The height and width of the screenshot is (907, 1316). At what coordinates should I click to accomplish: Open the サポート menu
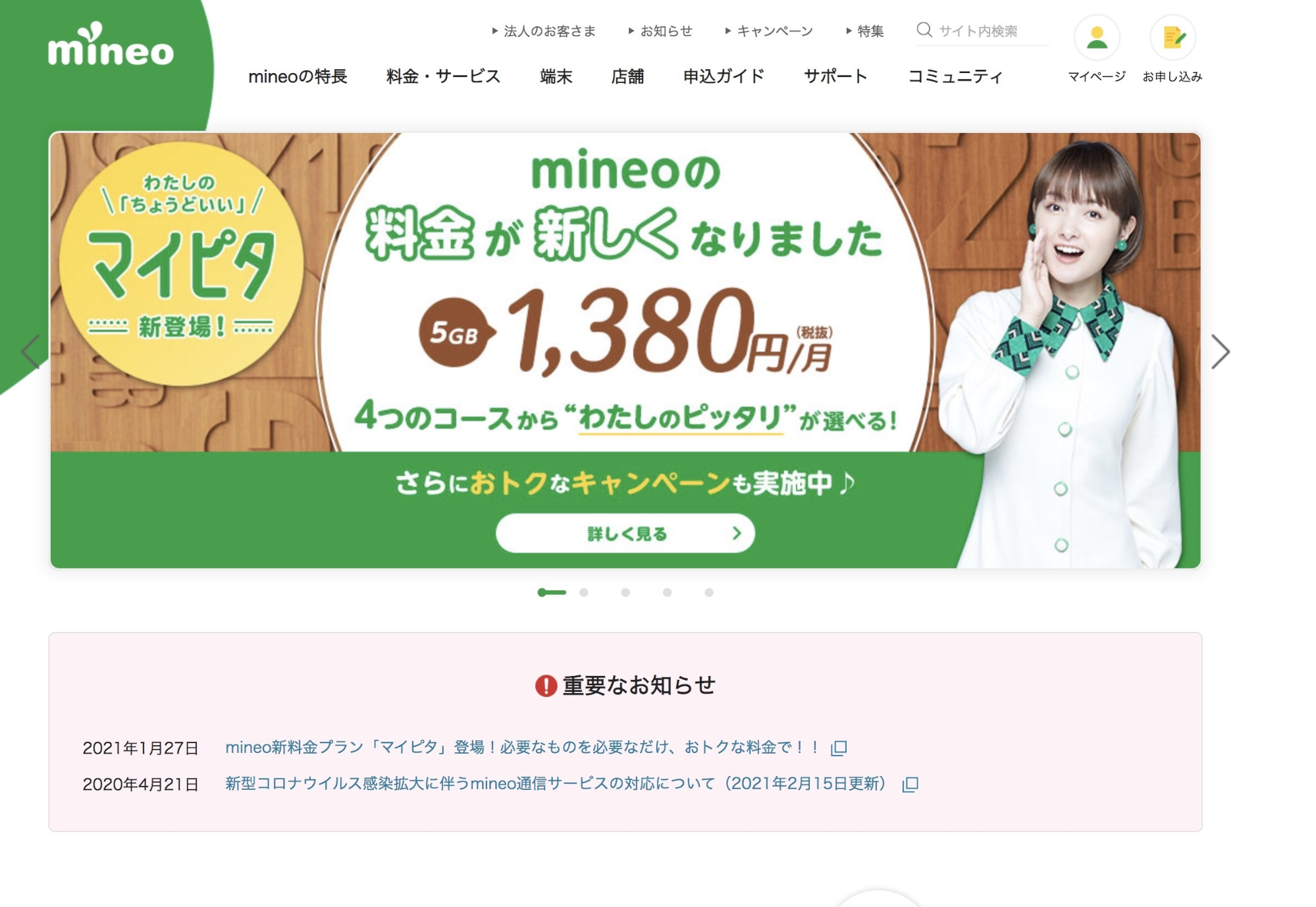click(835, 76)
